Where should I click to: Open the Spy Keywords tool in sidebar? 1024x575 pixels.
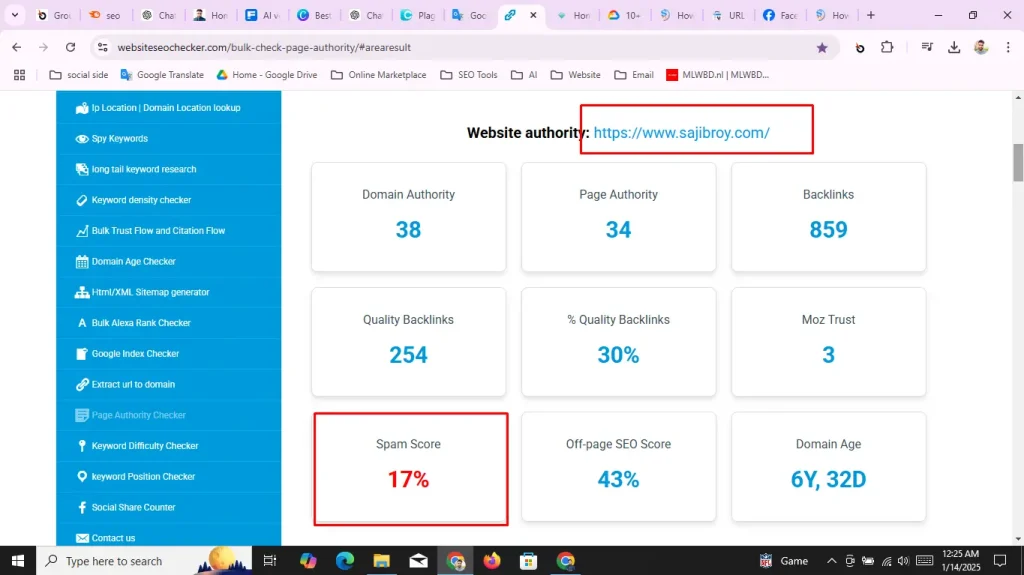(119, 139)
